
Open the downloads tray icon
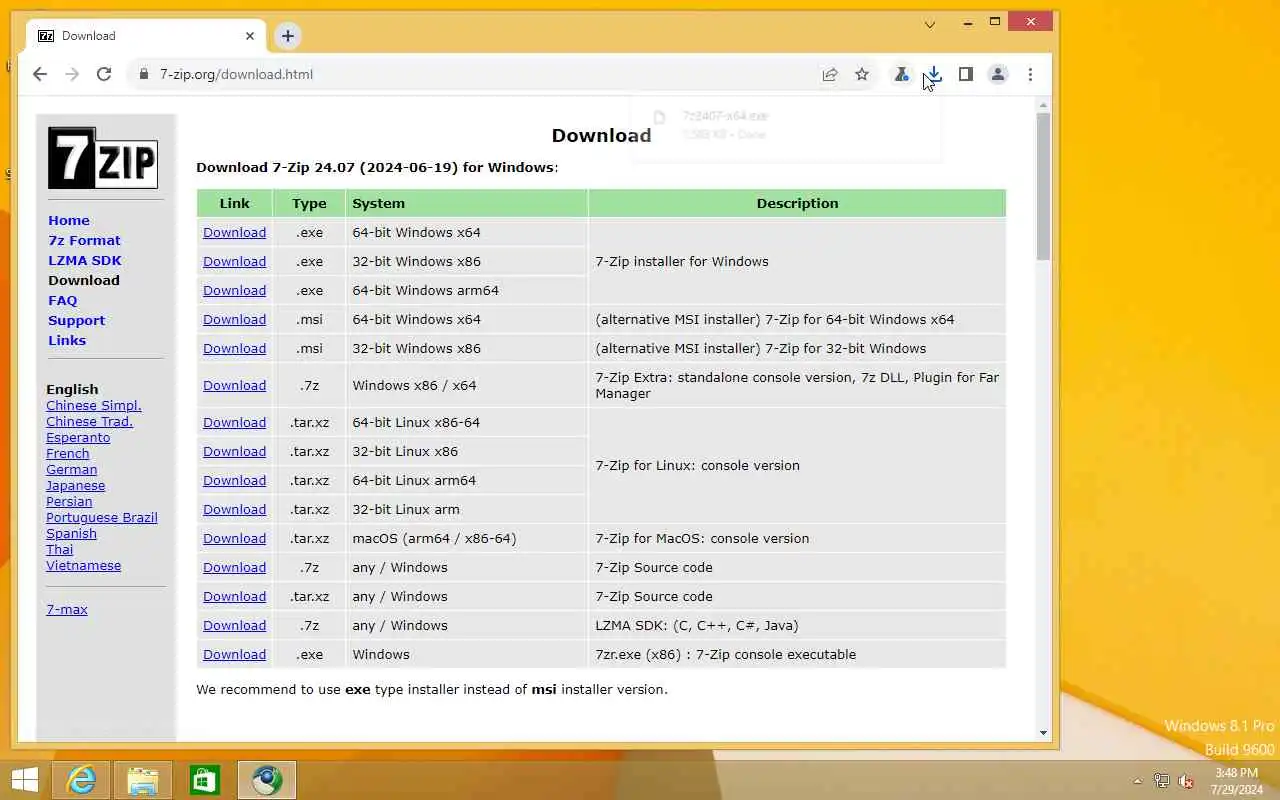[934, 74]
